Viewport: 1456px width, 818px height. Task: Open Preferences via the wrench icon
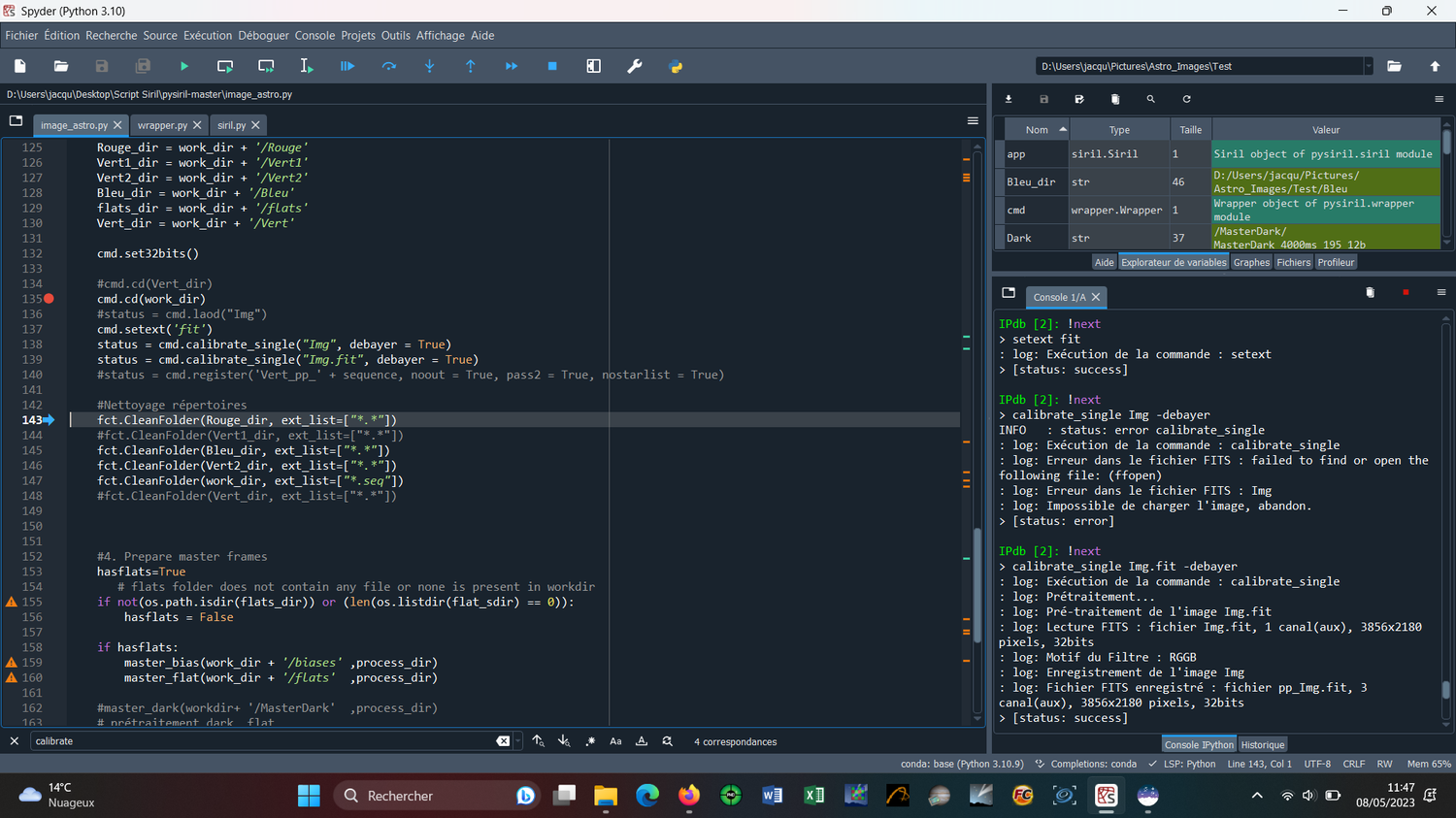click(x=635, y=66)
